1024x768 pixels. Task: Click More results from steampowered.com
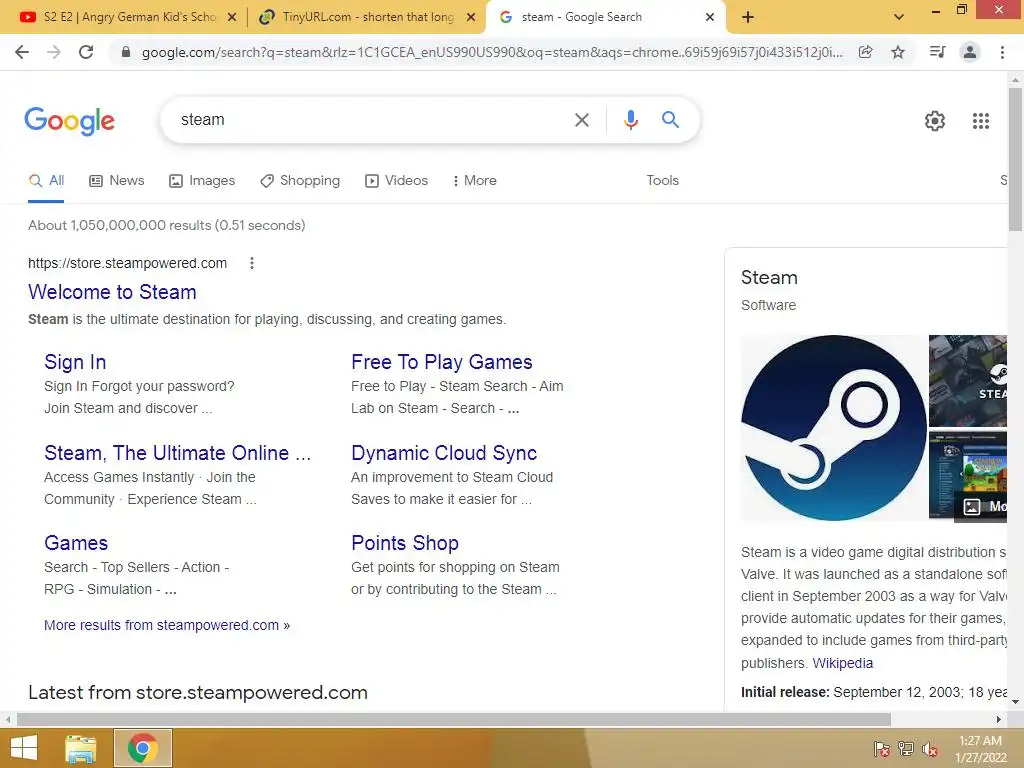tap(167, 625)
